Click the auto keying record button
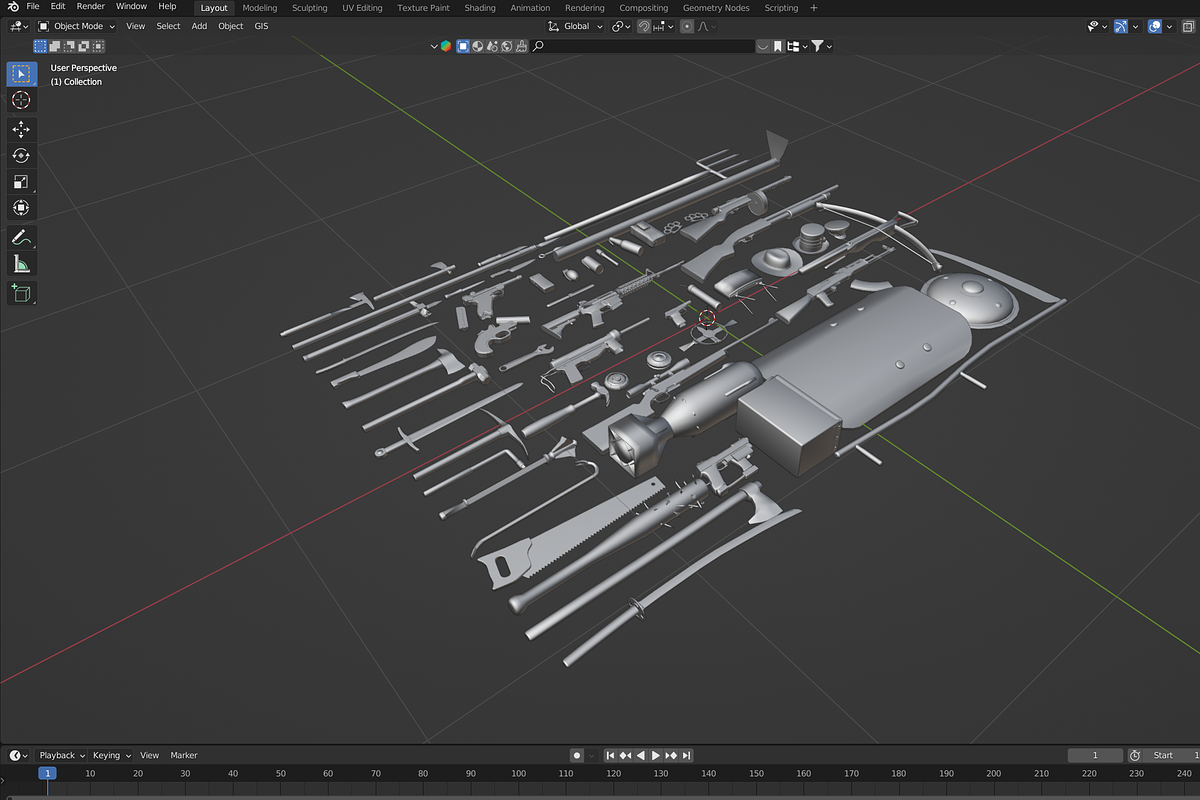Screen dimensions: 1200x800 click(x=577, y=755)
